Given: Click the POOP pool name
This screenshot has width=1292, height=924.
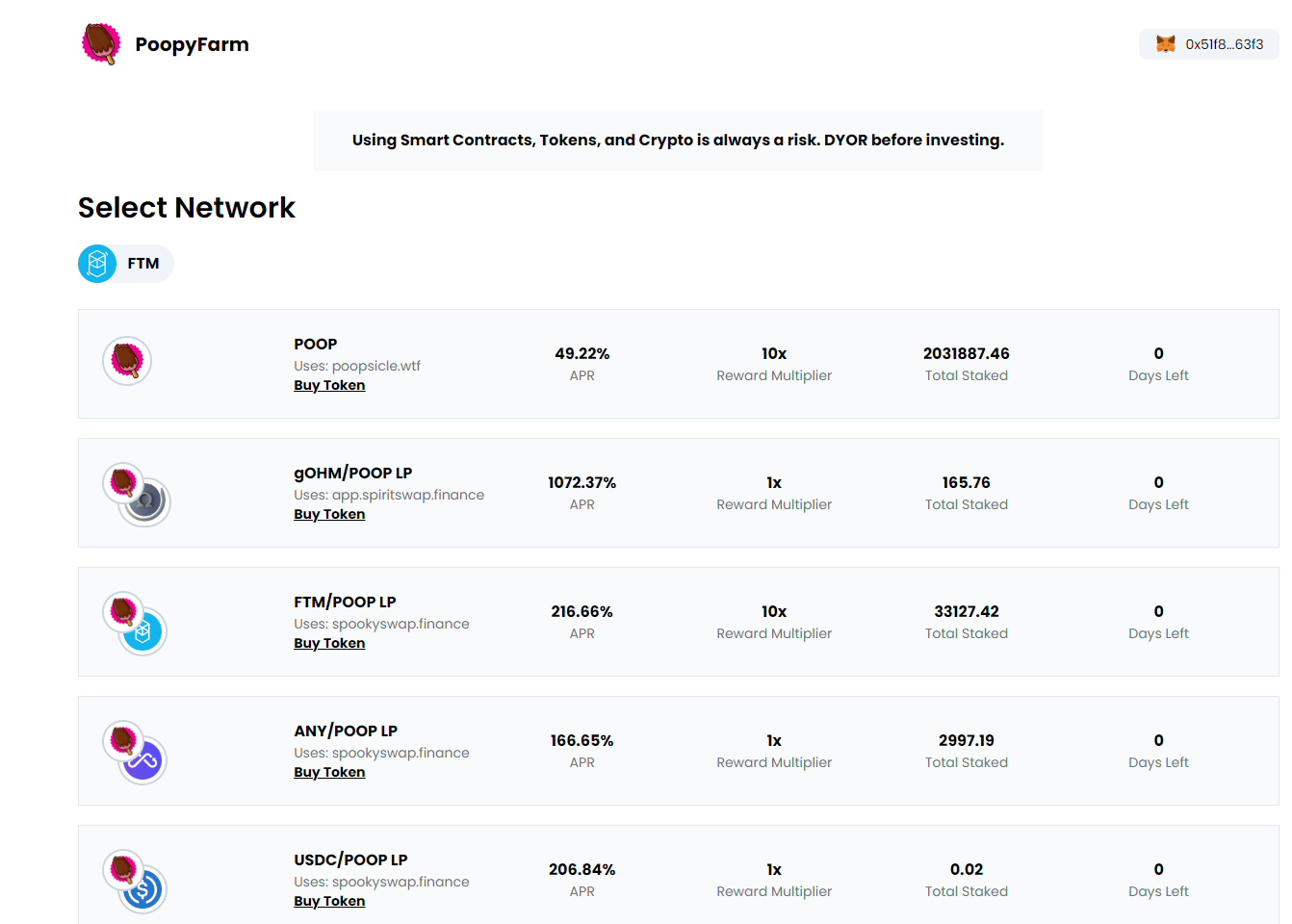Looking at the screenshot, I should [x=316, y=344].
